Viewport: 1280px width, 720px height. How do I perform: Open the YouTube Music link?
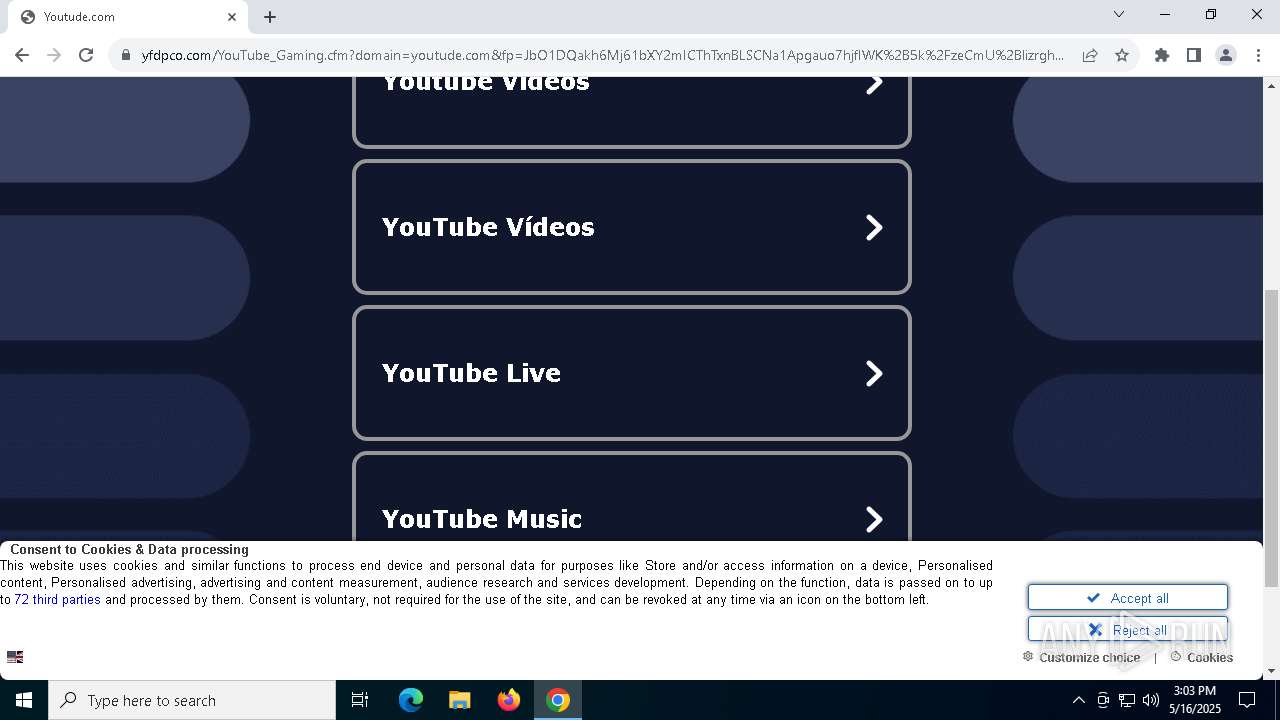click(632, 497)
